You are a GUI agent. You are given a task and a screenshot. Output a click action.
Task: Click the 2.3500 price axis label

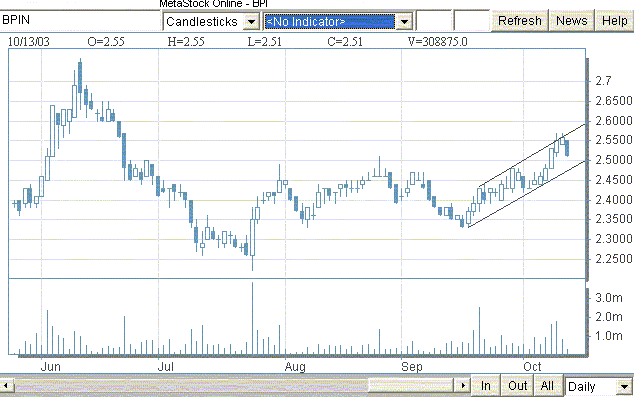(613, 219)
